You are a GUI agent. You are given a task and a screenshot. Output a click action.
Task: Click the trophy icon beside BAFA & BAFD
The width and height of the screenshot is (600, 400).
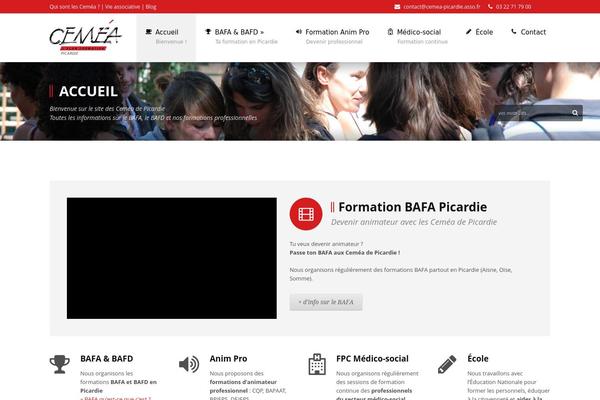tap(60, 364)
